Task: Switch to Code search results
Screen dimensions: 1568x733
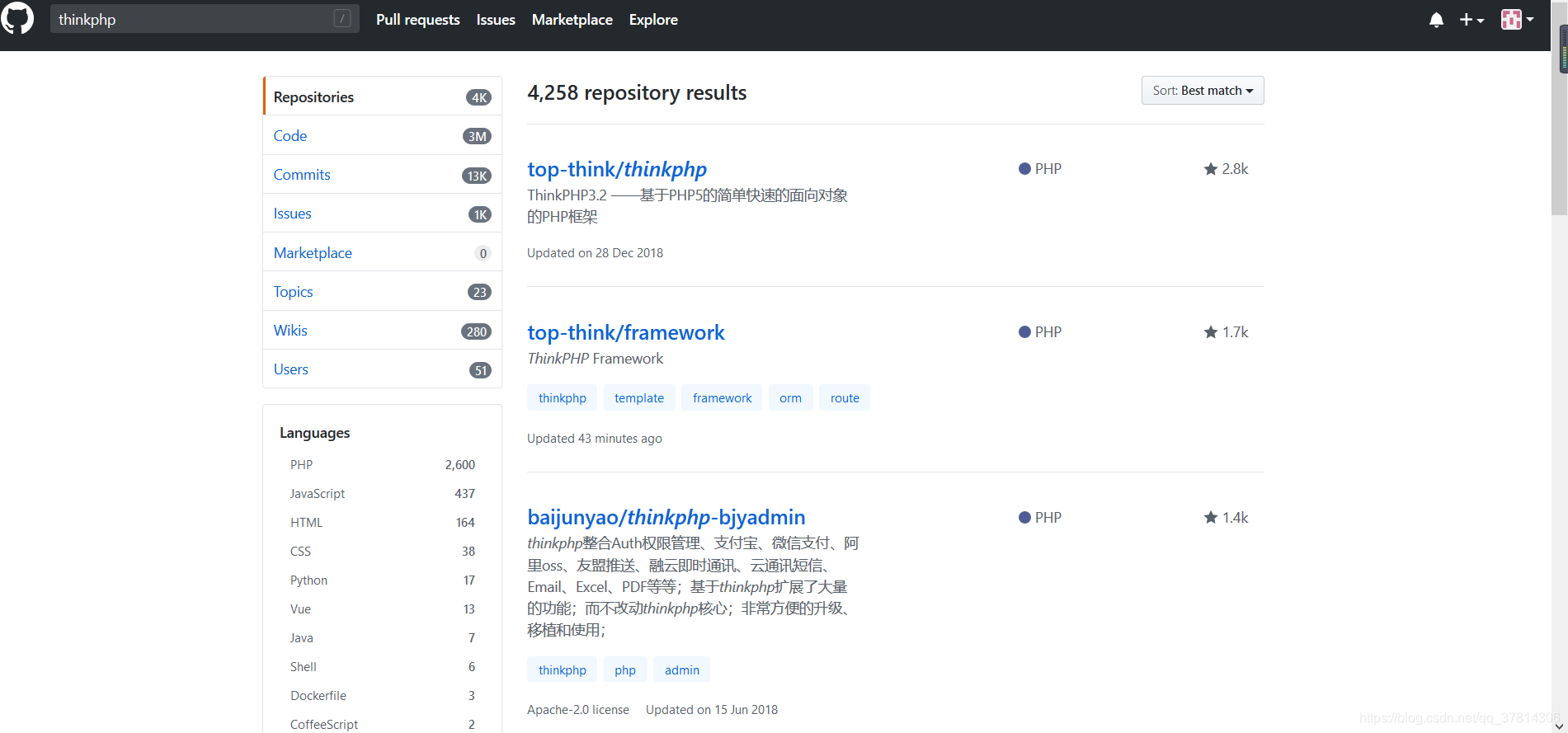Action: click(382, 135)
